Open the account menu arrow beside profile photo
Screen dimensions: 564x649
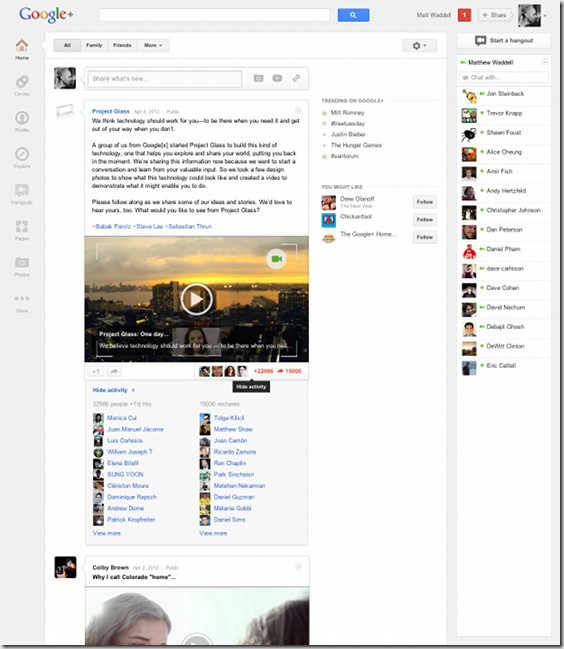tap(545, 16)
